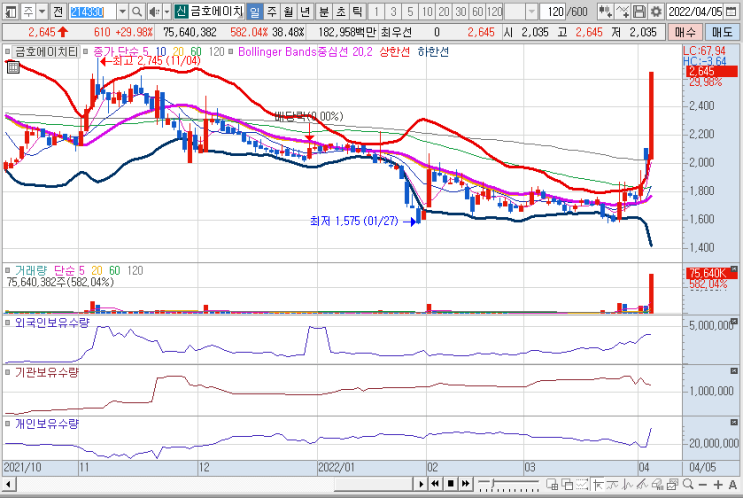Close the 기관보유수량 panel with its x
The height and width of the screenshot is (498, 743).
(x=734, y=371)
